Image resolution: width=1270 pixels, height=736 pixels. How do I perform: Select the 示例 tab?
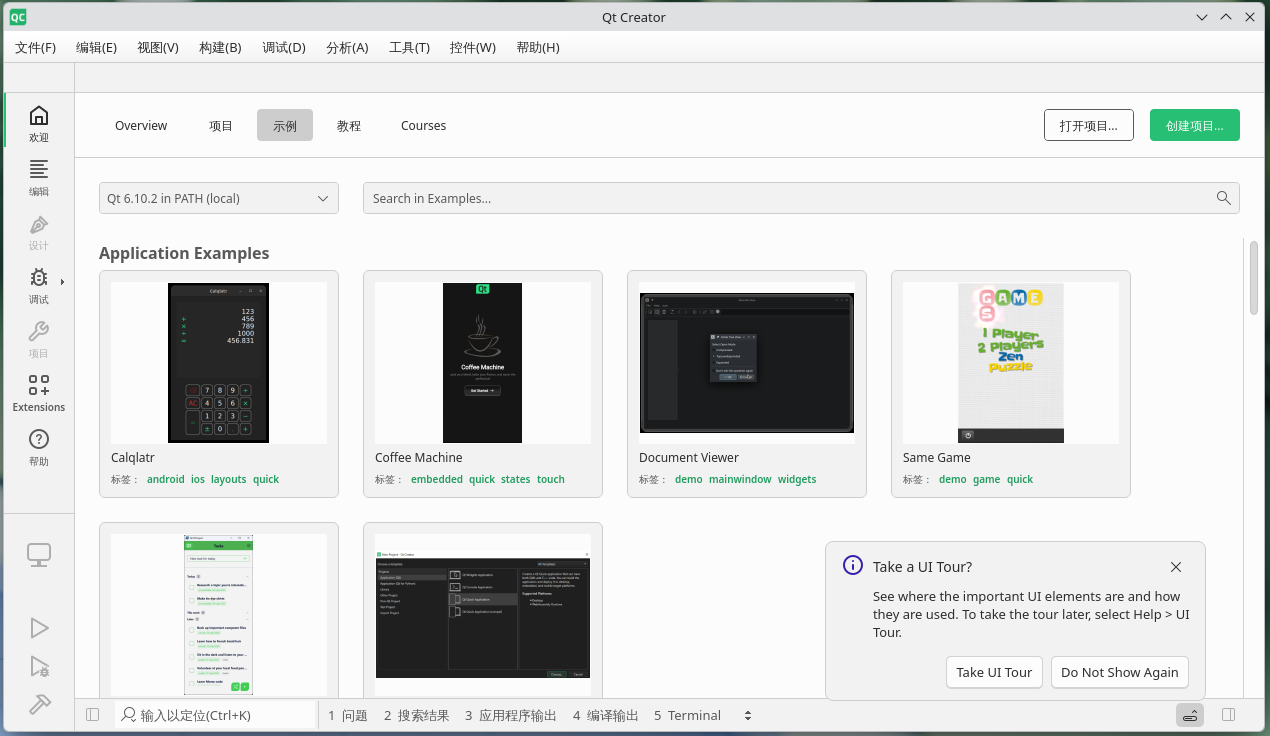(x=285, y=125)
